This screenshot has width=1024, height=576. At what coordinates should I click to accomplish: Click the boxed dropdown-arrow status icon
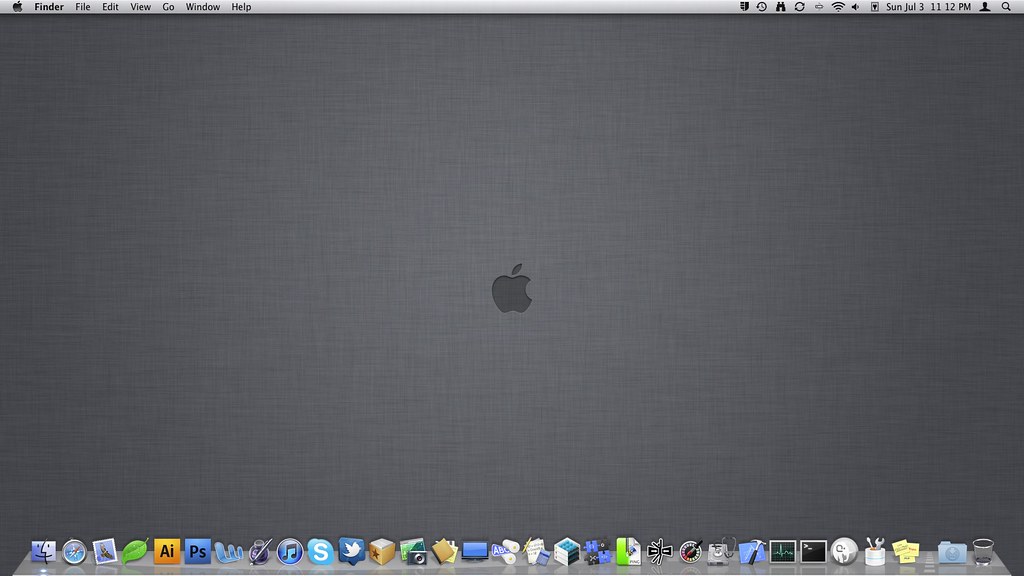click(874, 7)
